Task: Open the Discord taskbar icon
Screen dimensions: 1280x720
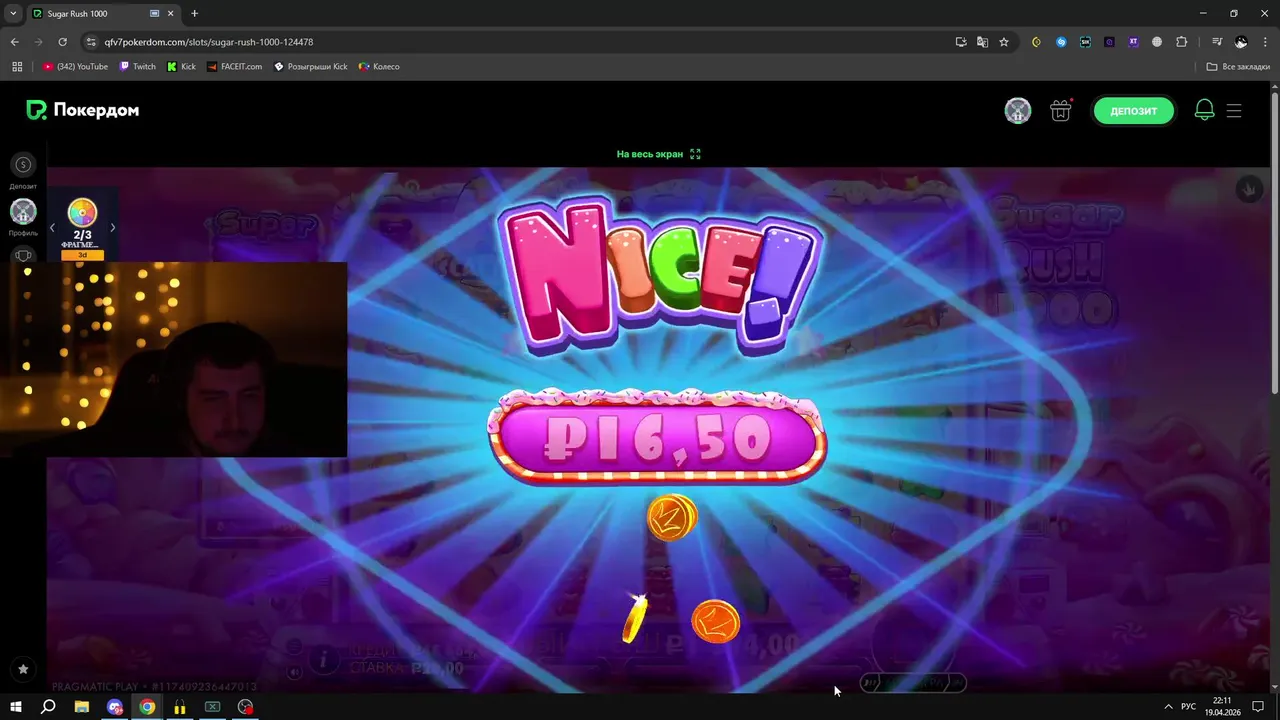Action: (115, 707)
